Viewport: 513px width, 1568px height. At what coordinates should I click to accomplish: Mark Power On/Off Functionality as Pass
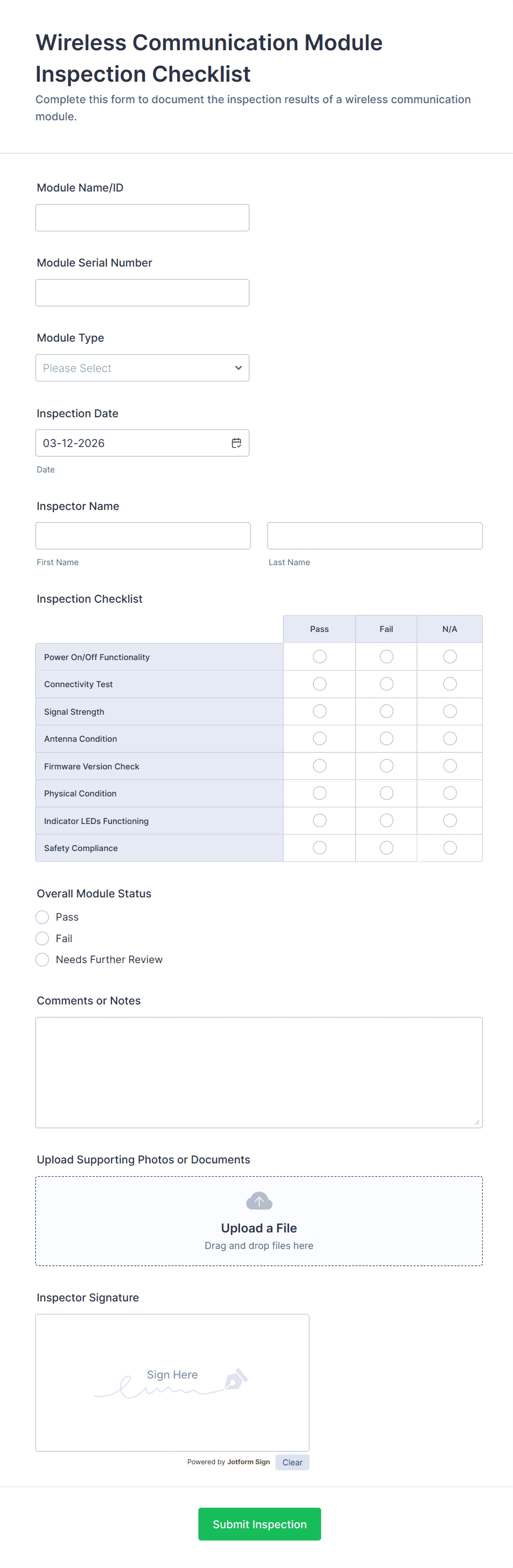tap(319, 657)
